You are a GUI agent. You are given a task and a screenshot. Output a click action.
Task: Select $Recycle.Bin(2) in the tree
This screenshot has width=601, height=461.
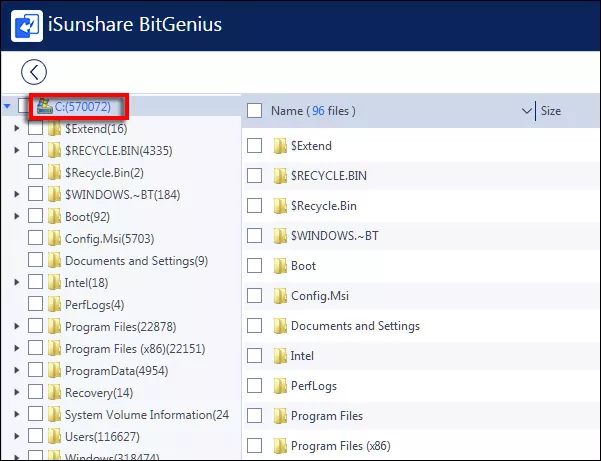(104, 173)
